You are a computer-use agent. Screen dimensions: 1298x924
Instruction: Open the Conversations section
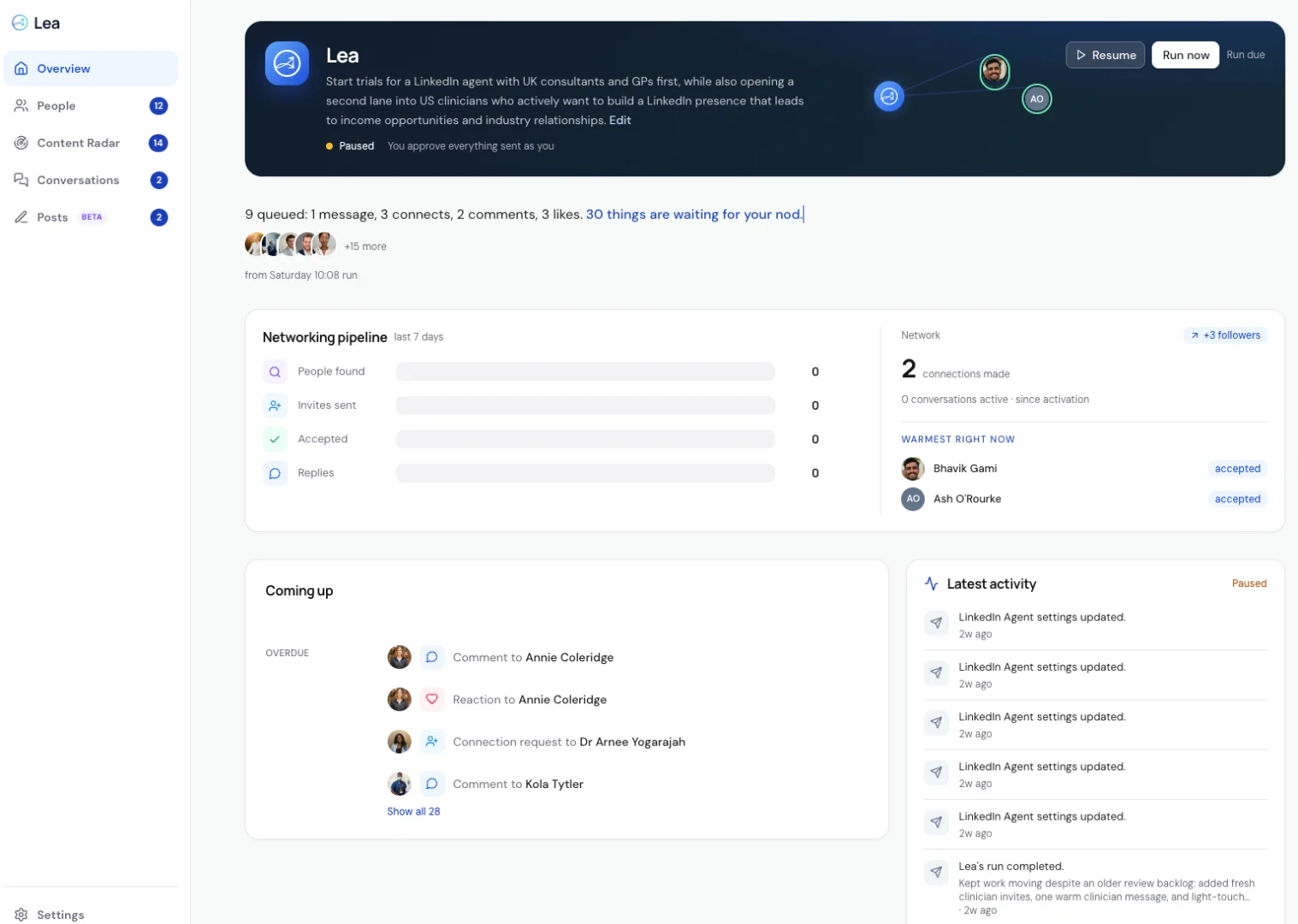click(91, 180)
